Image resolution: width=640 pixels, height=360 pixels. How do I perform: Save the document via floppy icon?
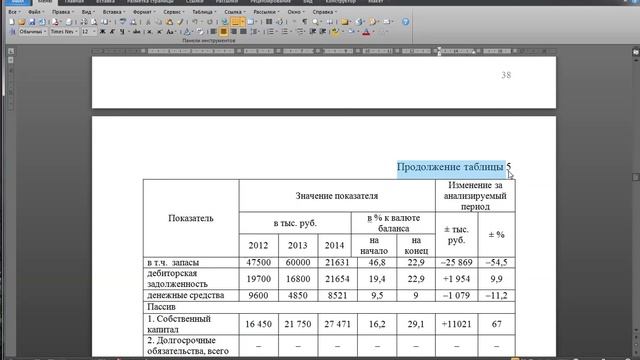[x=32, y=22]
